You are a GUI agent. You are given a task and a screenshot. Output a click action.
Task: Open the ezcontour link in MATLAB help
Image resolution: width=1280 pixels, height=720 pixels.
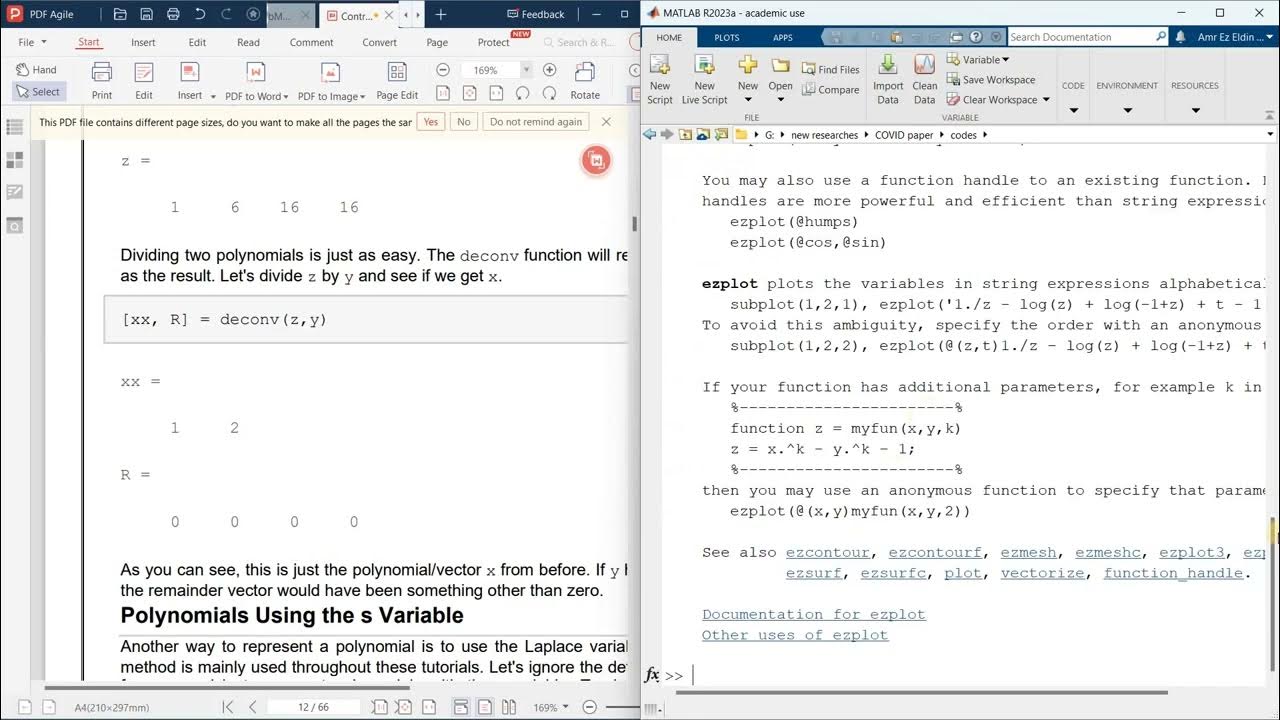tap(829, 552)
